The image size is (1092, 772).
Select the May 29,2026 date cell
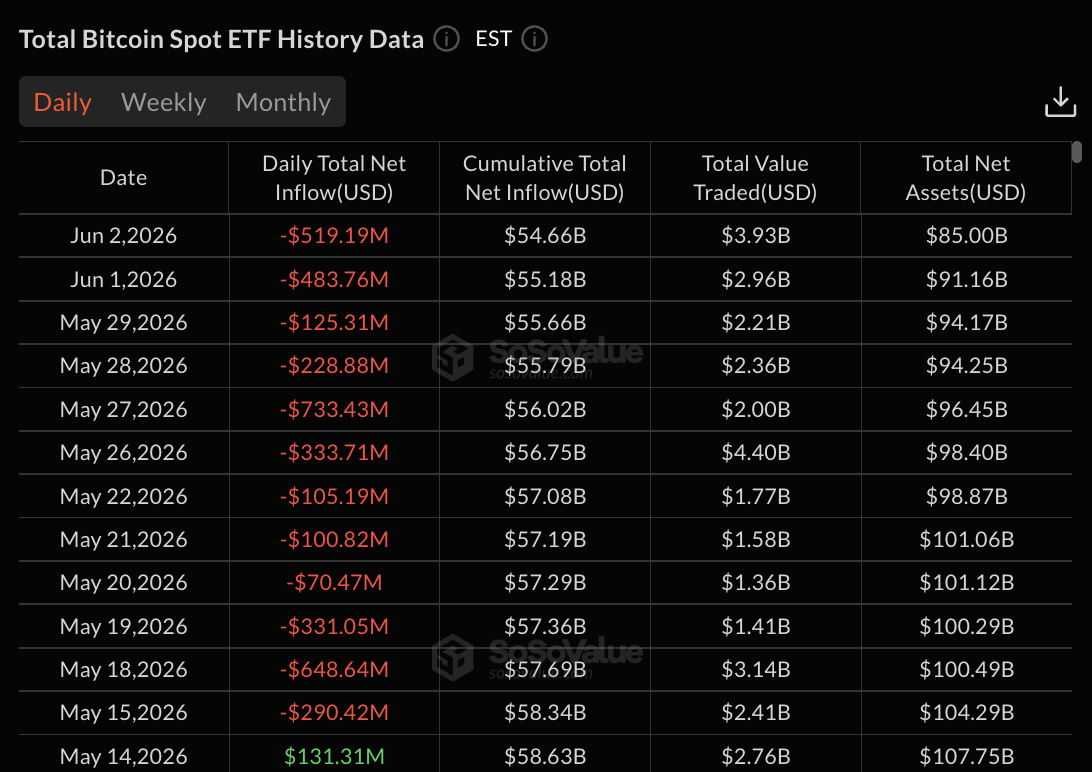(x=123, y=322)
